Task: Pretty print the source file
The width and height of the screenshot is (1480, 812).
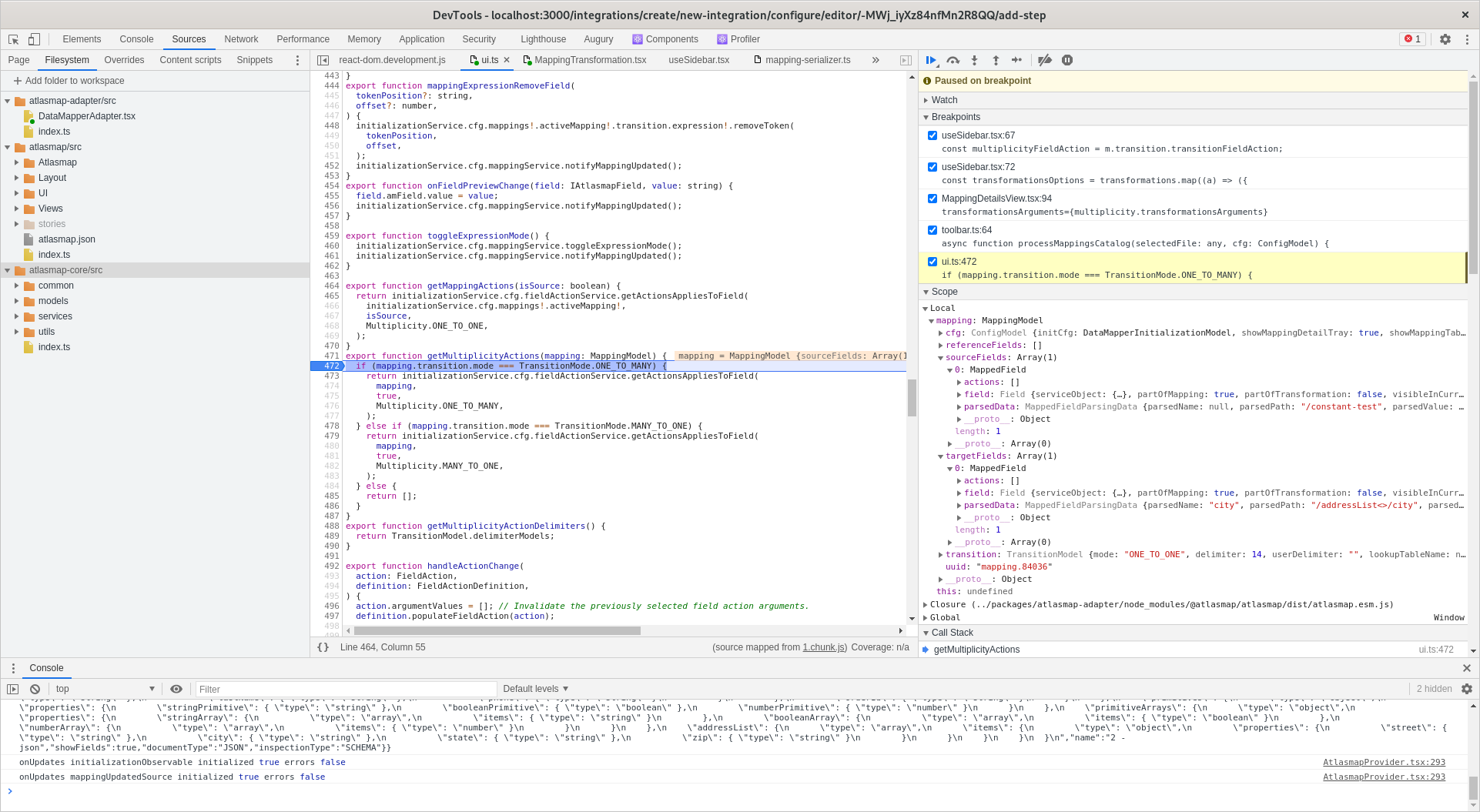Action: pos(323,647)
